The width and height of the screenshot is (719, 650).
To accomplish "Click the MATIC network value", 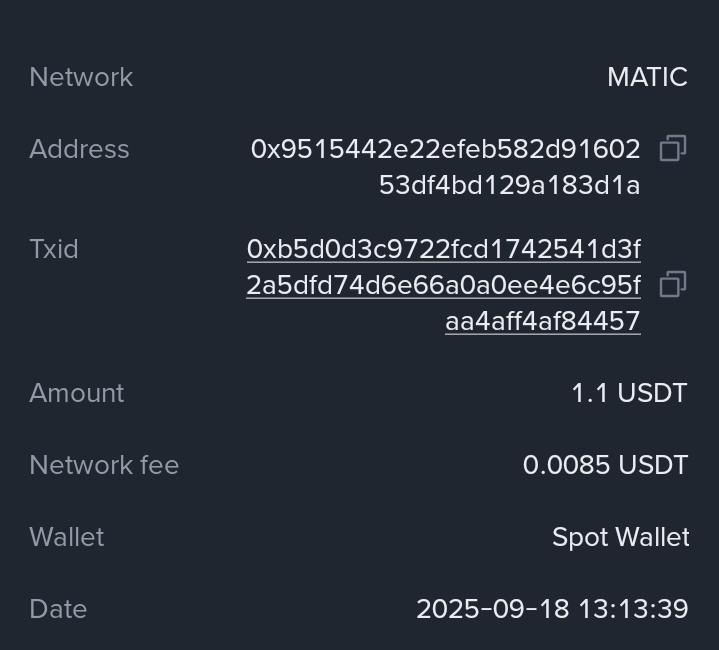I will 647,77.
